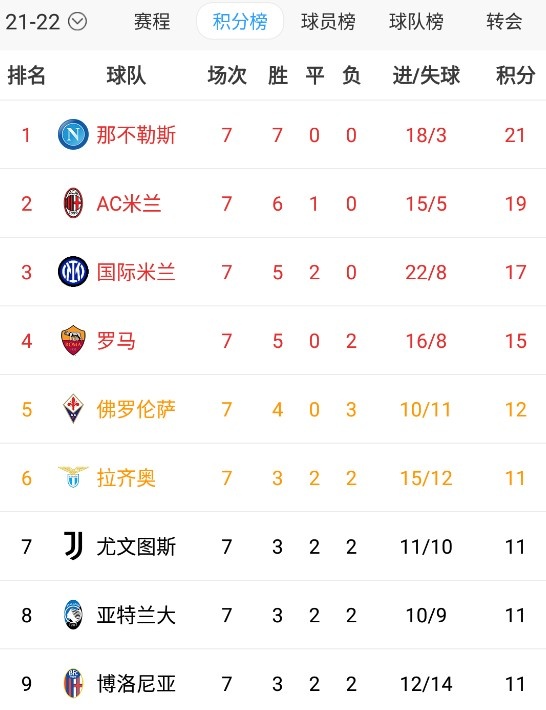Open the 21-22 season dropdown arrow
The height and width of the screenshot is (710, 546).
(77, 21)
